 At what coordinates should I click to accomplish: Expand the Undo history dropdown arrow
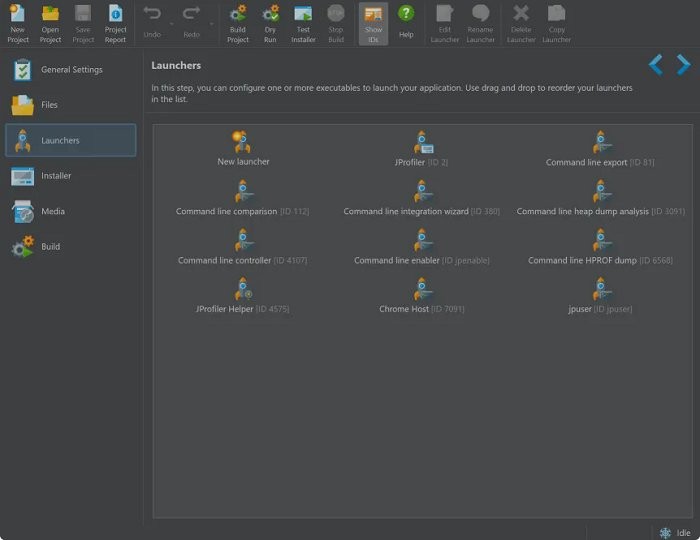tap(170, 23)
